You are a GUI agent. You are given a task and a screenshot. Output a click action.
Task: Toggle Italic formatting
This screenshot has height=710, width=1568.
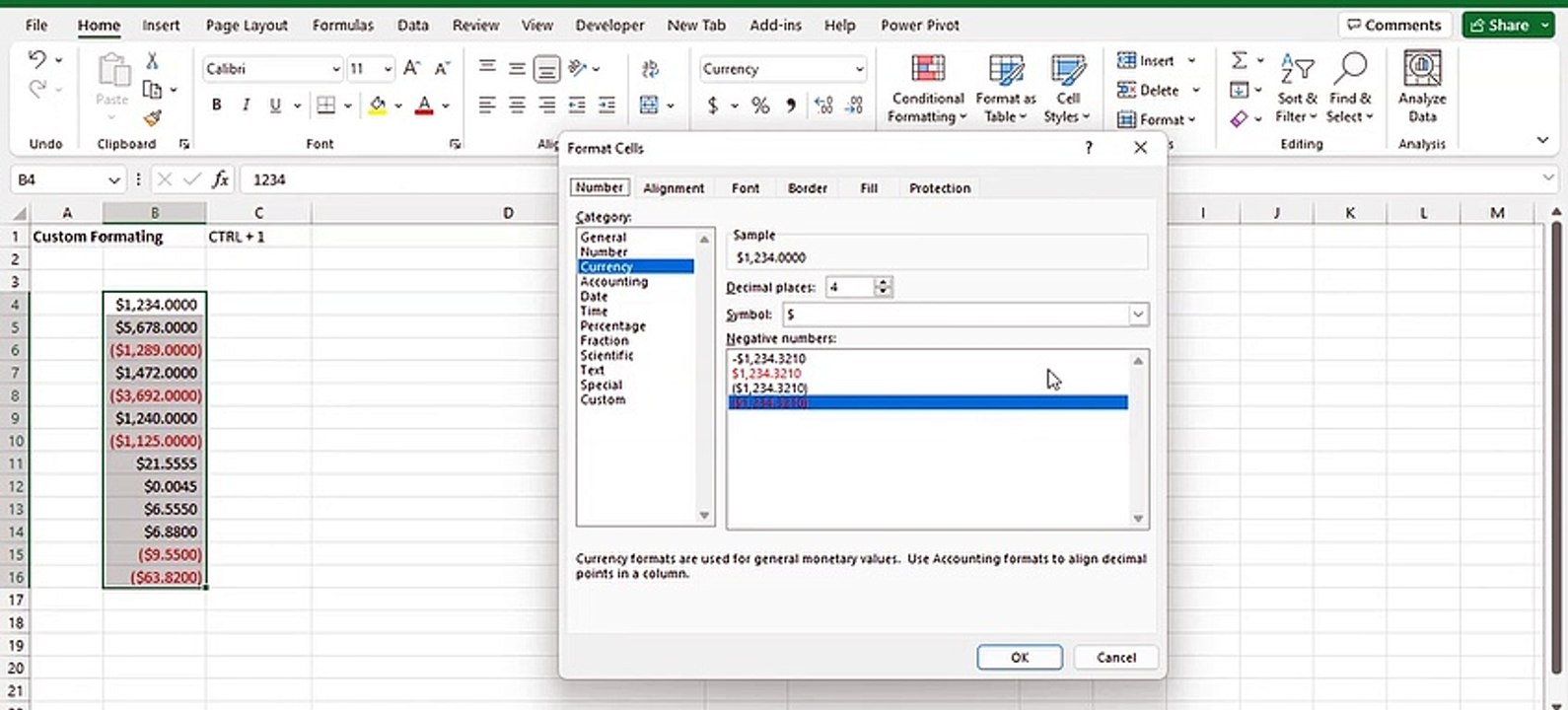[246, 105]
